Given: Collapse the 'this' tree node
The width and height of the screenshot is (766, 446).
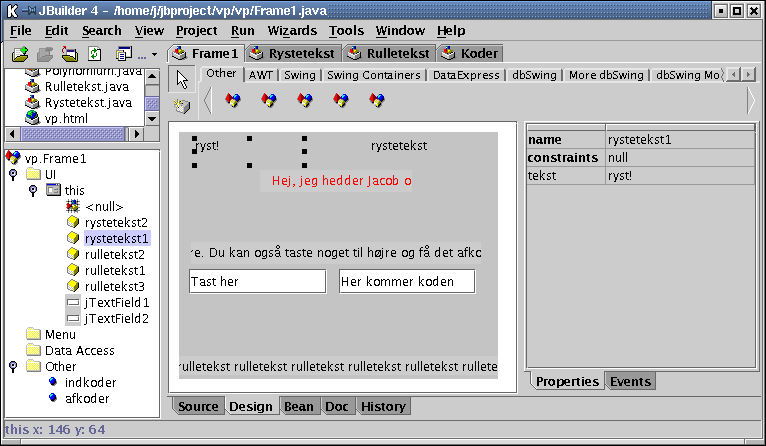Looking at the screenshot, I should 32,190.
